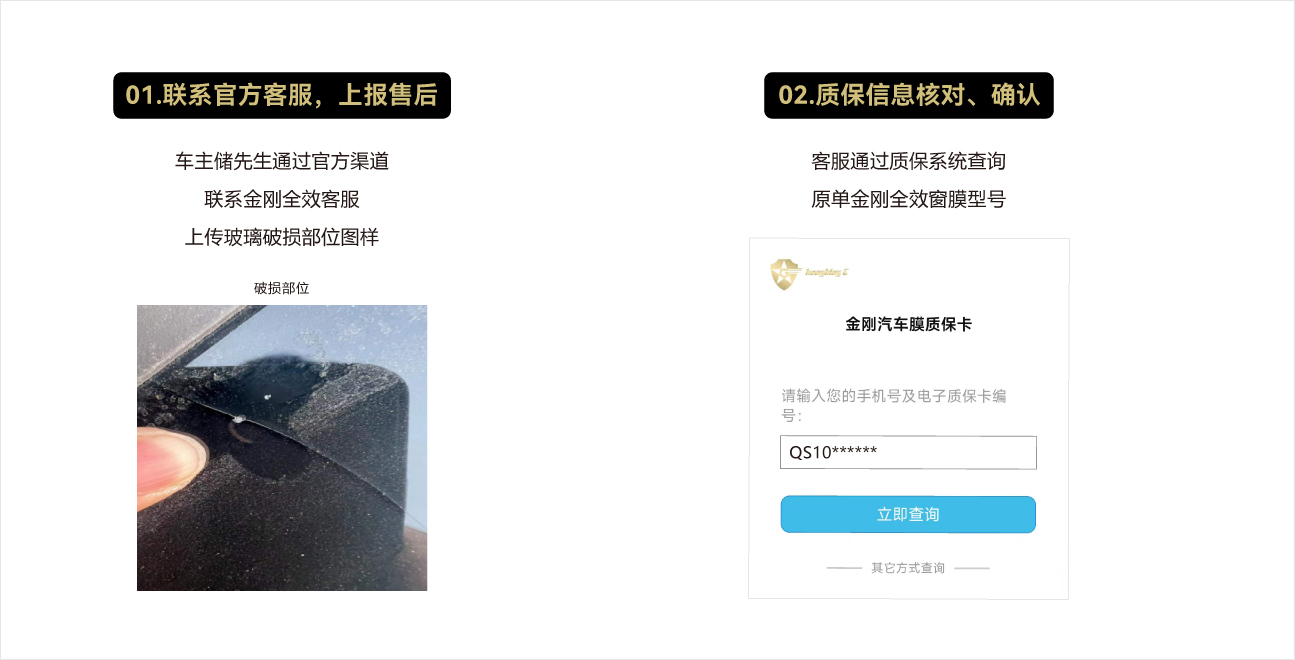Image resolution: width=1295 pixels, height=660 pixels.
Task: Open the 其它方式查询 link
Action: pos(908,568)
